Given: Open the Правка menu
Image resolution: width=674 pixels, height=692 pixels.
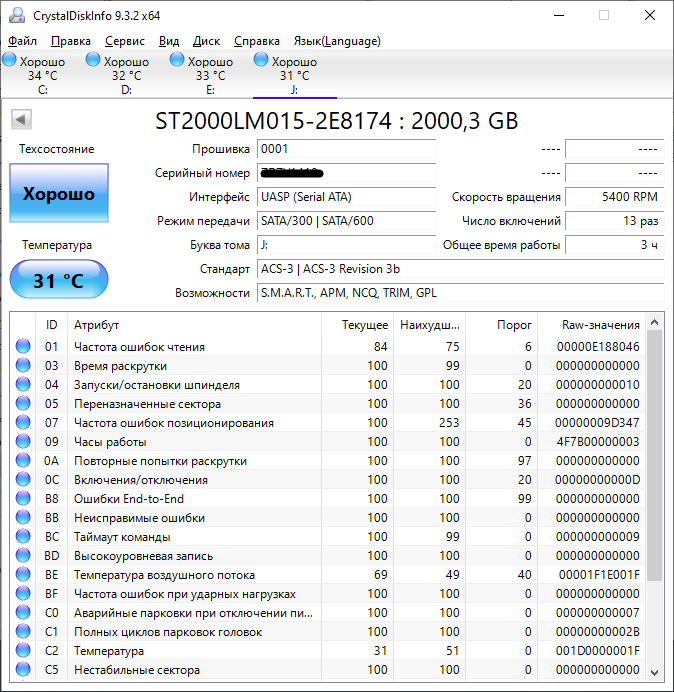Looking at the screenshot, I should pyautogui.click(x=71, y=41).
